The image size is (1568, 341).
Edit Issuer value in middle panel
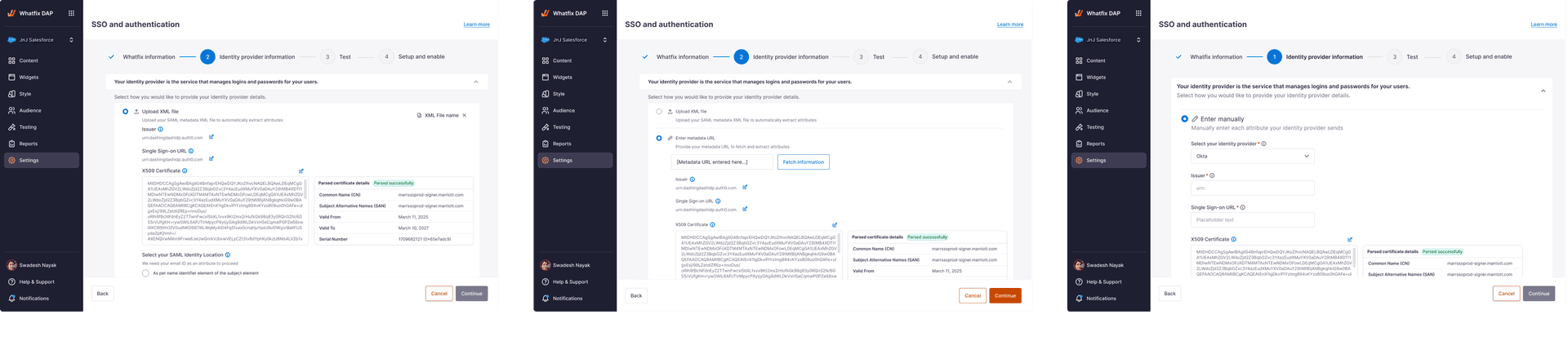click(x=745, y=187)
